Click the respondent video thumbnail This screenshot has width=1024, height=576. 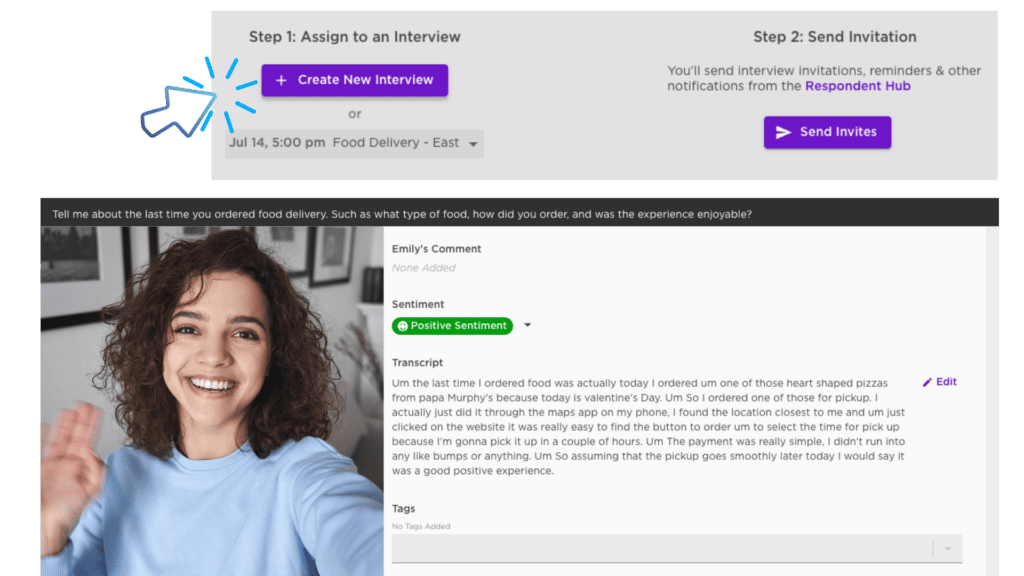[x=212, y=401]
